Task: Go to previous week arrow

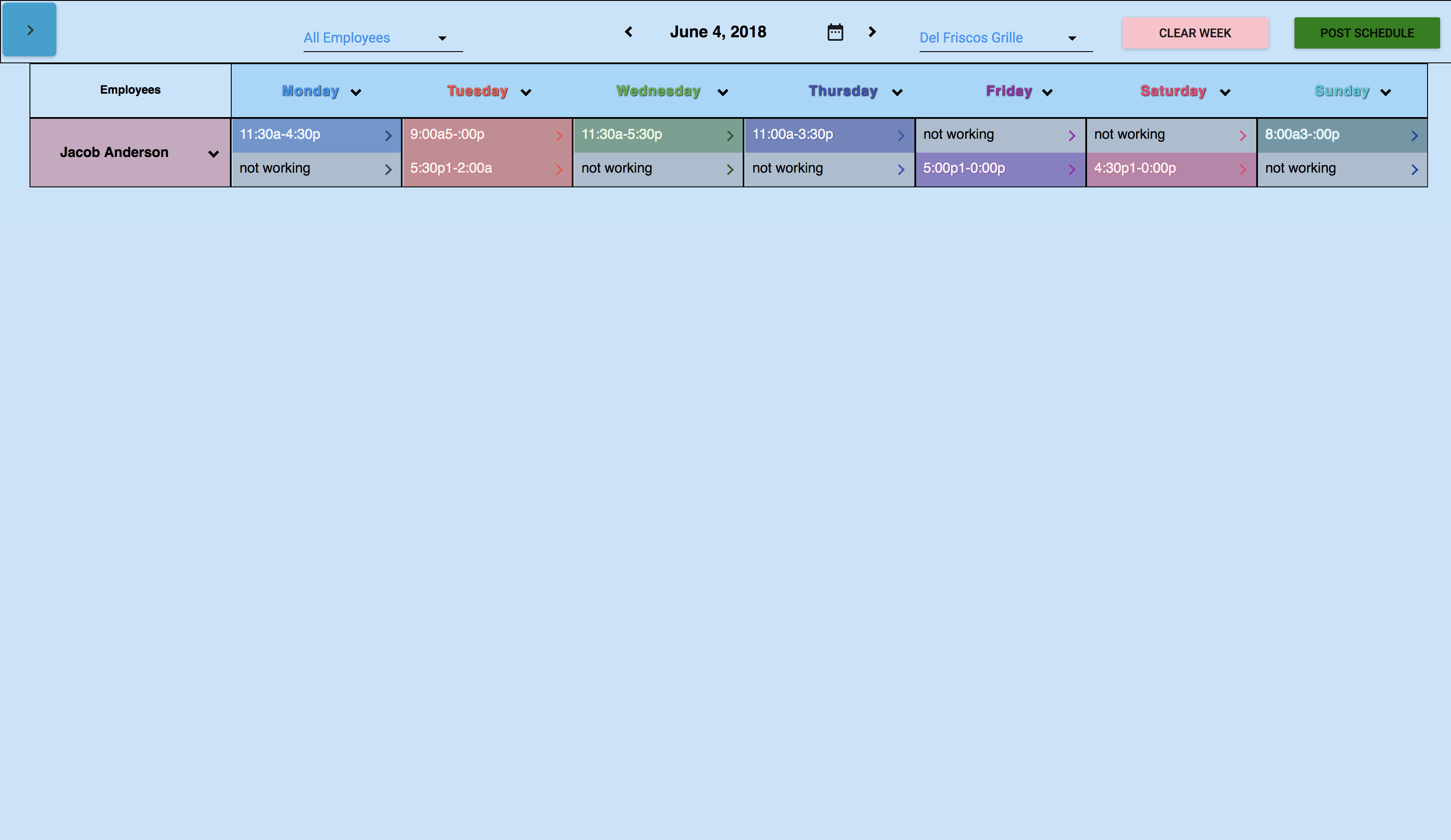Action: click(x=629, y=32)
